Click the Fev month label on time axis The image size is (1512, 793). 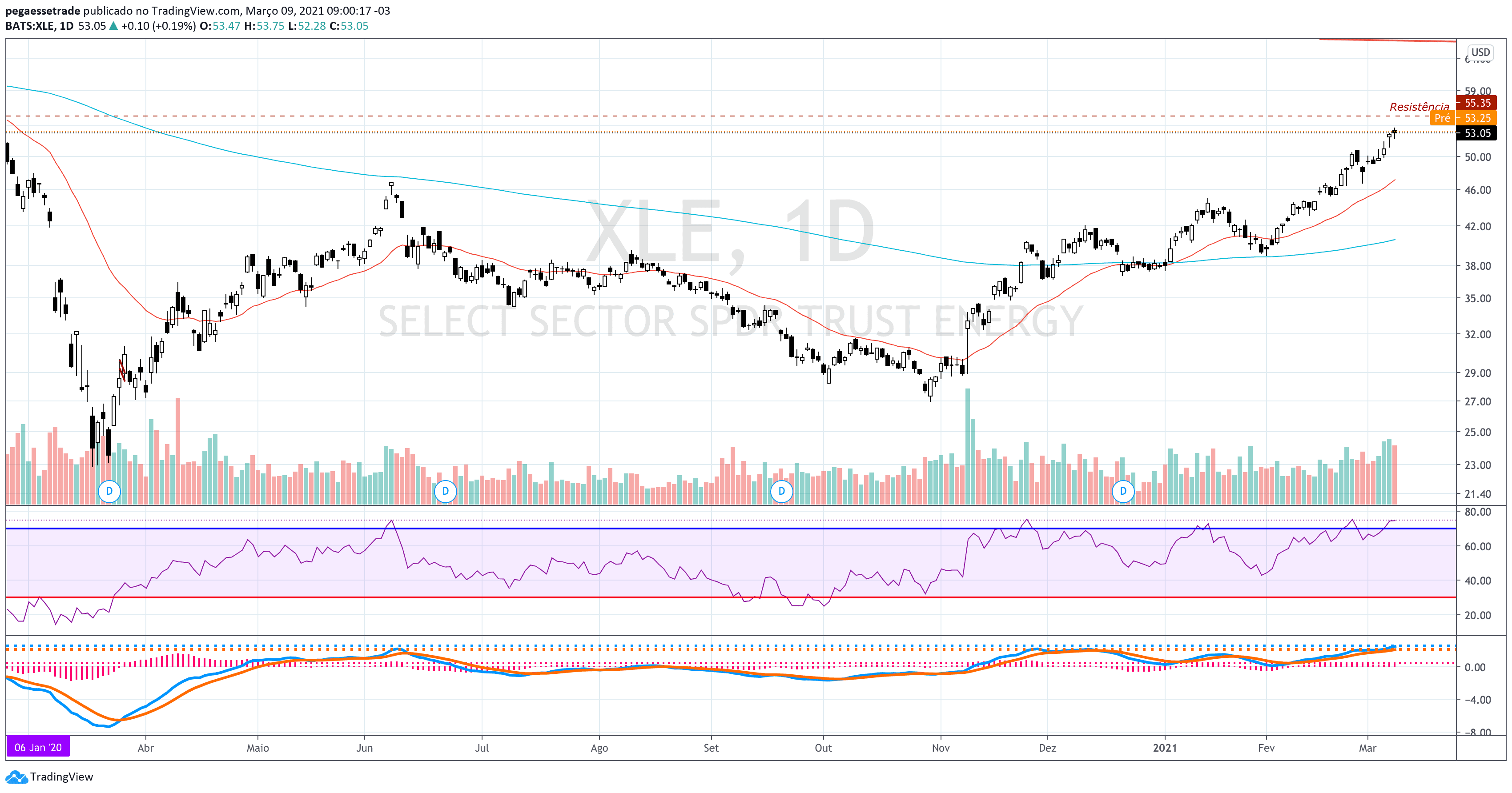click(x=1266, y=748)
